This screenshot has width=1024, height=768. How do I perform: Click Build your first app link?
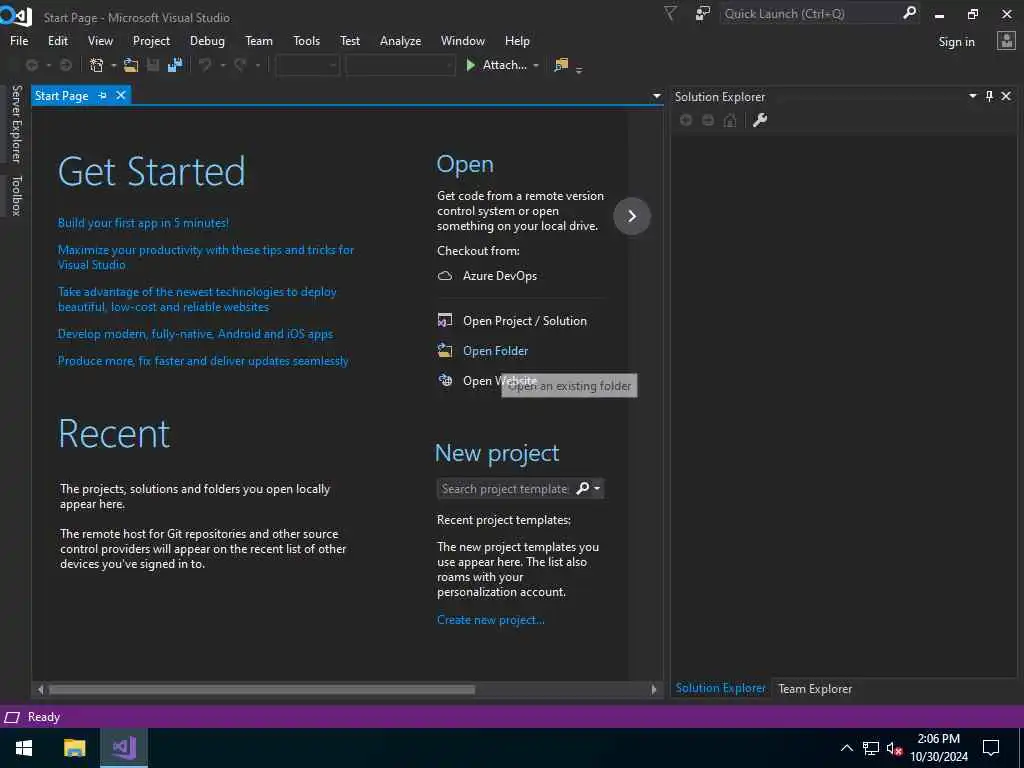tap(143, 223)
